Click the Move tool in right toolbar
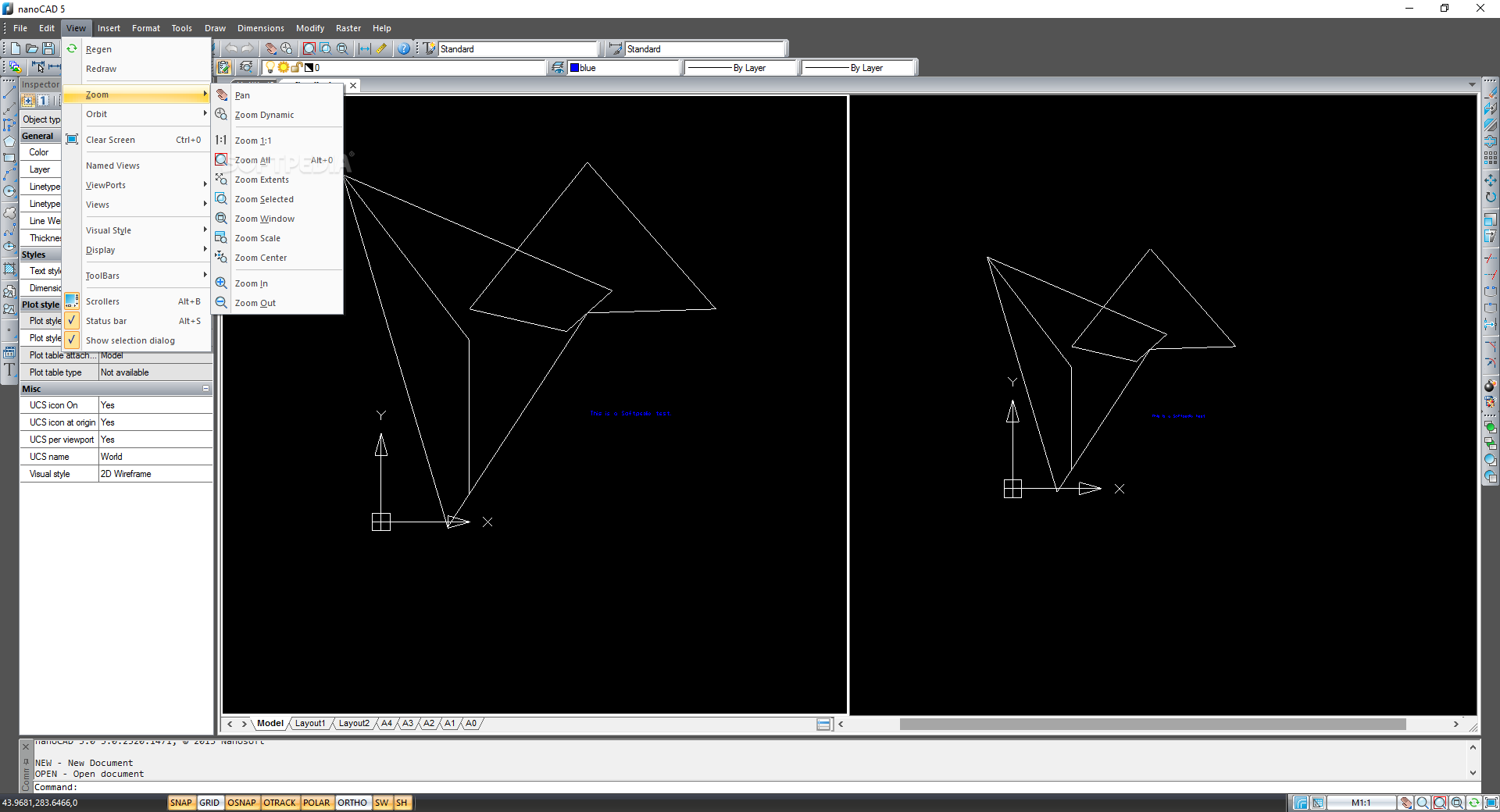 1491,180
